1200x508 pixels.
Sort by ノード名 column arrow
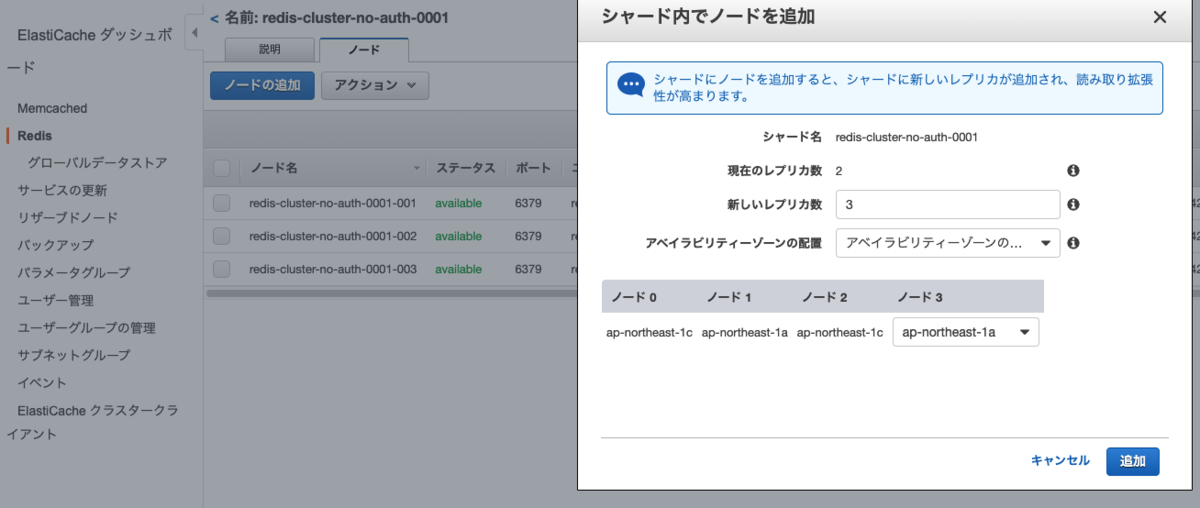pyautogui.click(x=416, y=168)
